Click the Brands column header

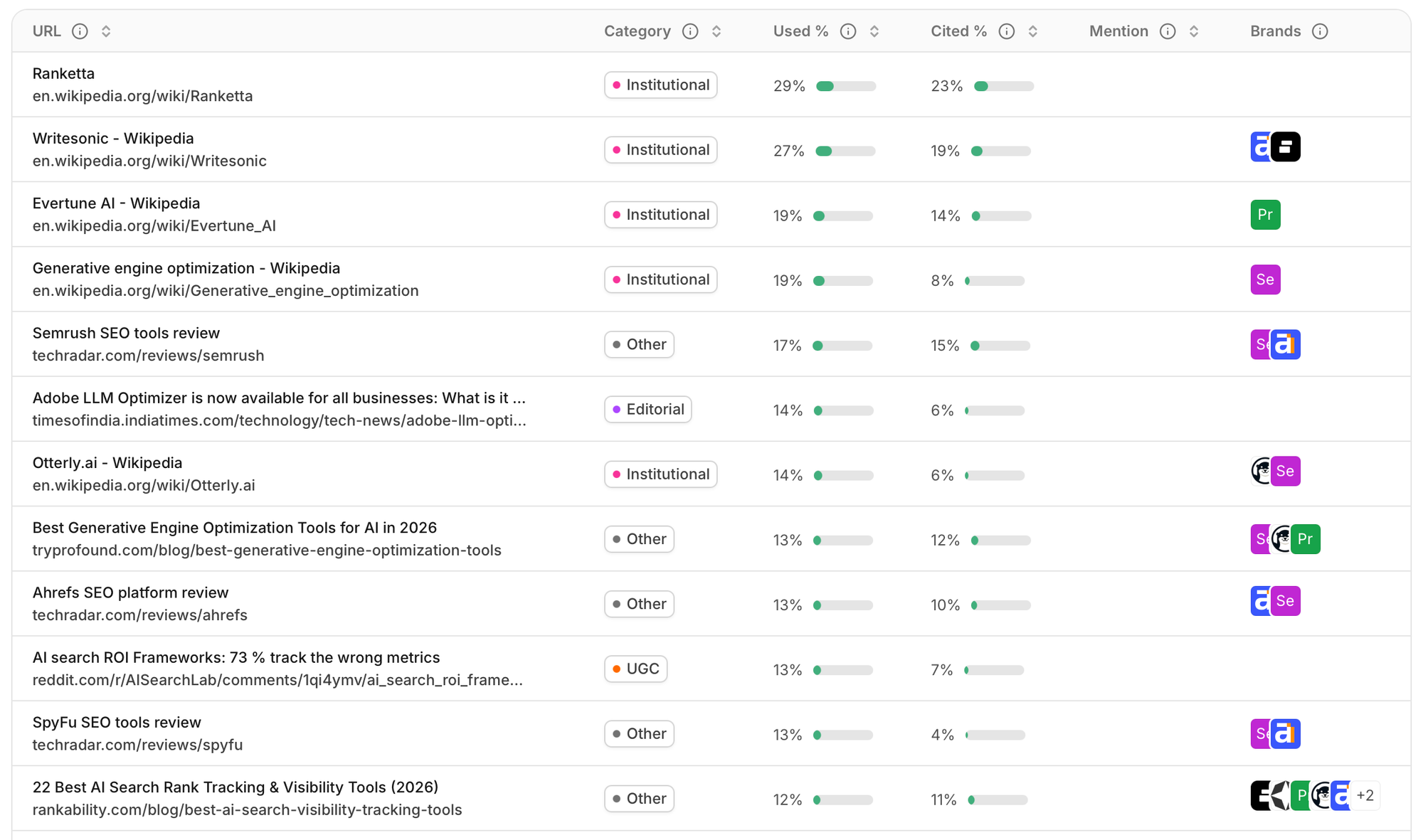pos(1276,31)
